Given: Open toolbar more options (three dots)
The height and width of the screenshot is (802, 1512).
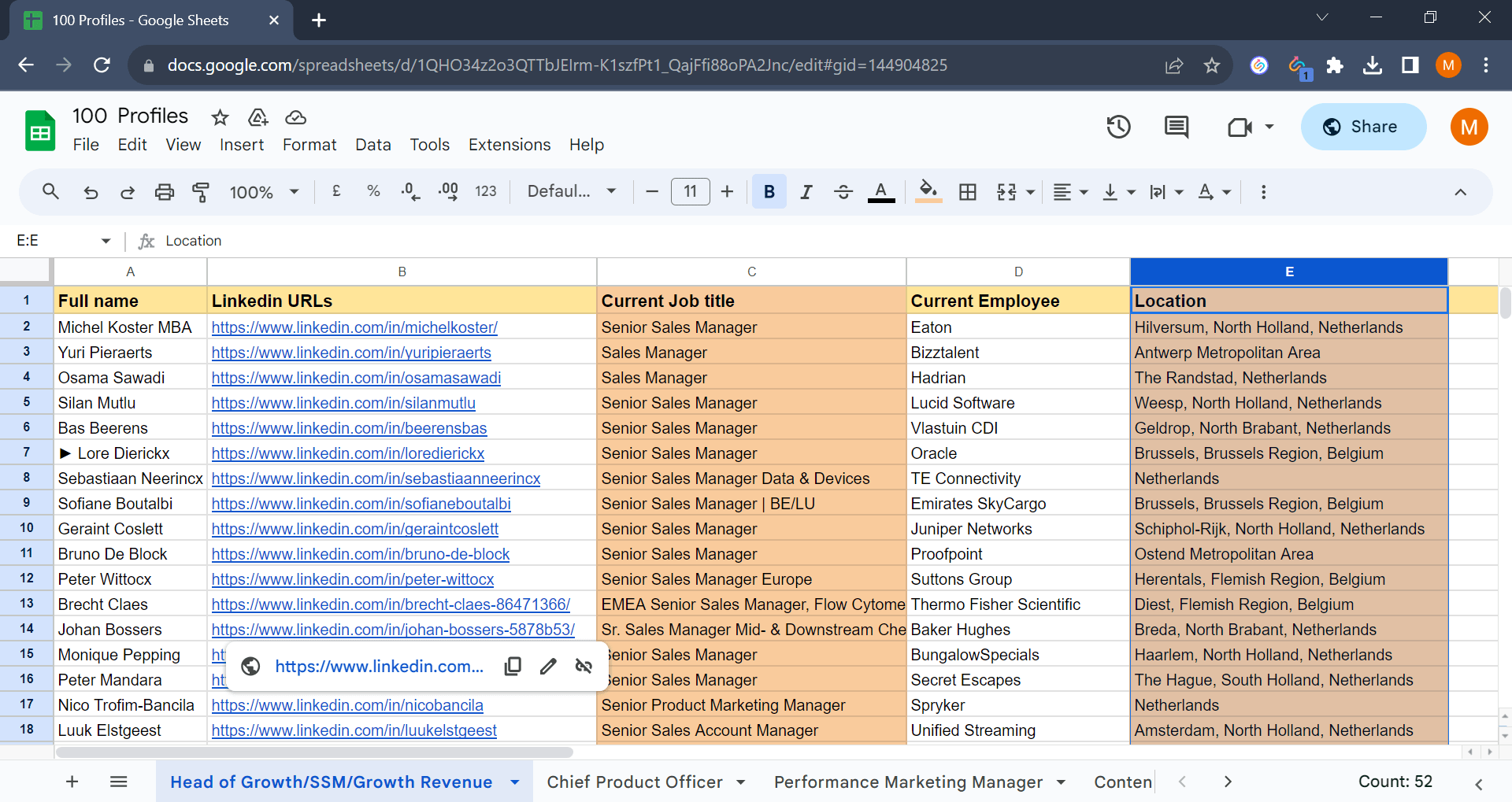Looking at the screenshot, I should click(1264, 192).
